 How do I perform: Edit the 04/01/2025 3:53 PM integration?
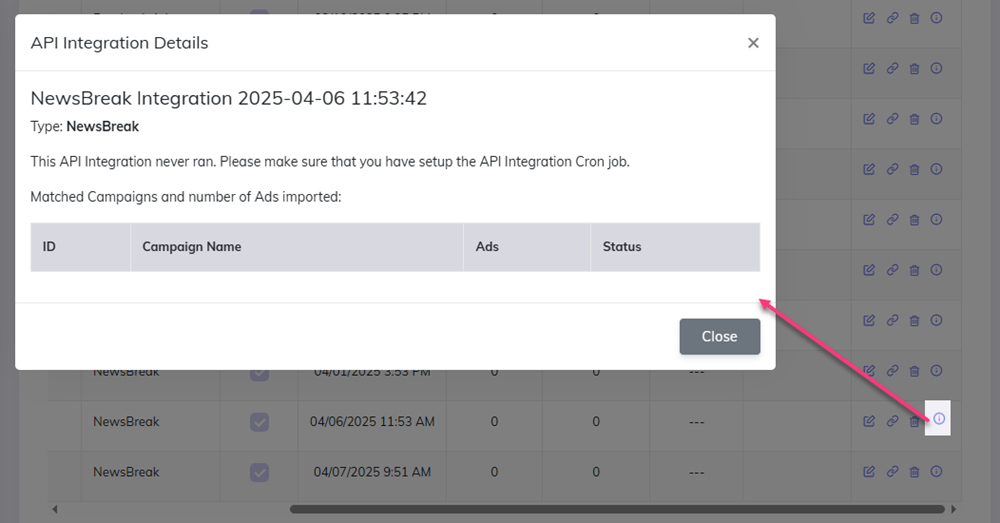tap(869, 371)
